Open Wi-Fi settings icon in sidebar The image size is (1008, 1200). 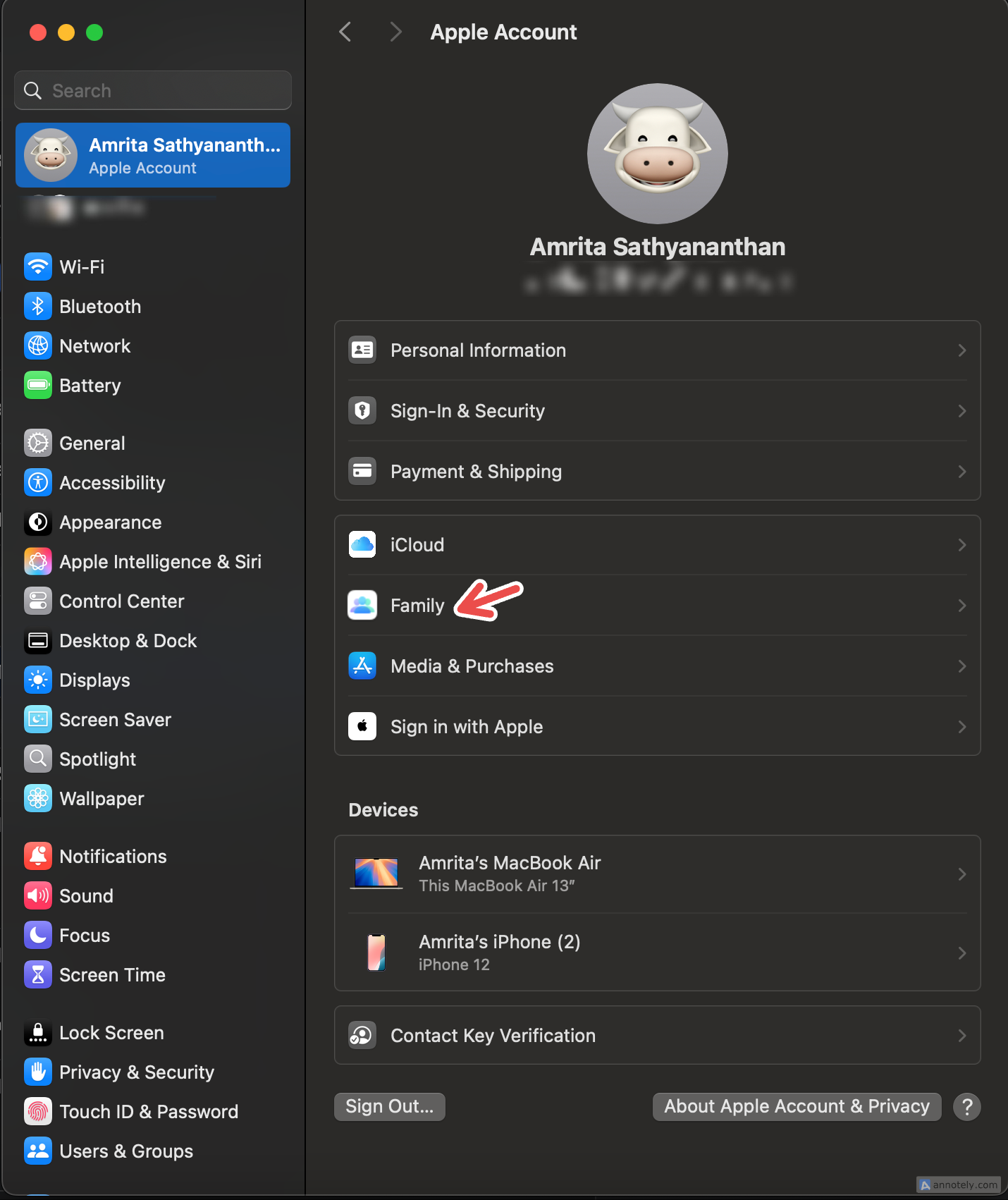coord(38,267)
